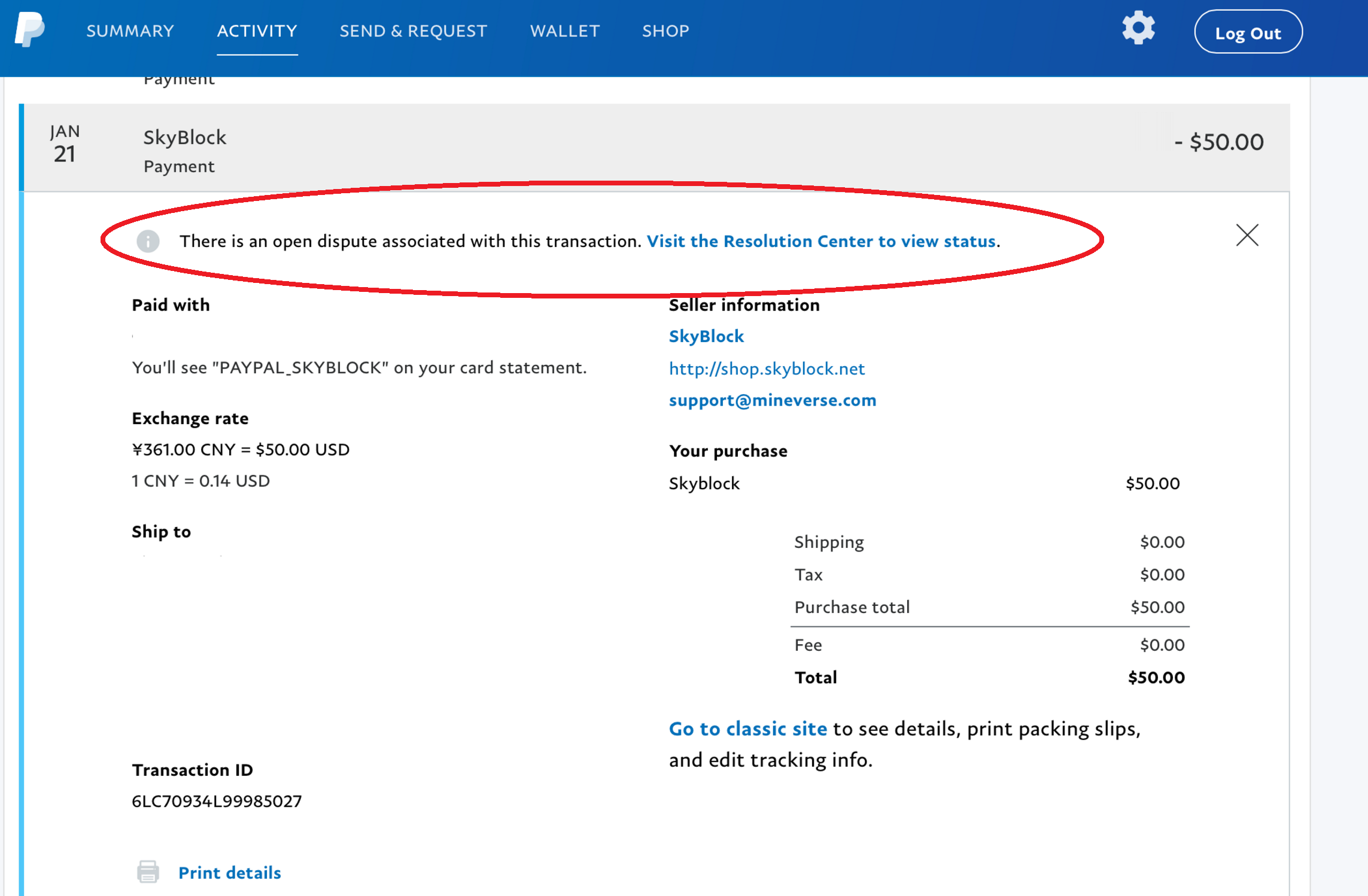Click the - $50.00 amount in header row

1219,142
